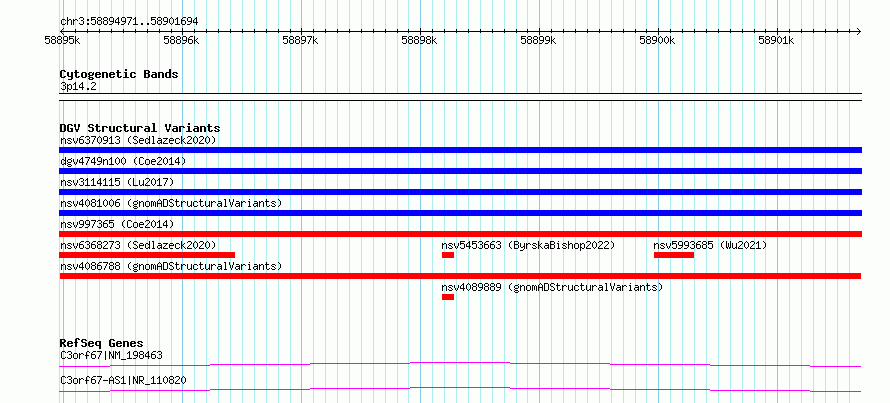Open gene C3orf67-AS1|NR_110820 label
This screenshot has height=403, width=890.
[123, 380]
